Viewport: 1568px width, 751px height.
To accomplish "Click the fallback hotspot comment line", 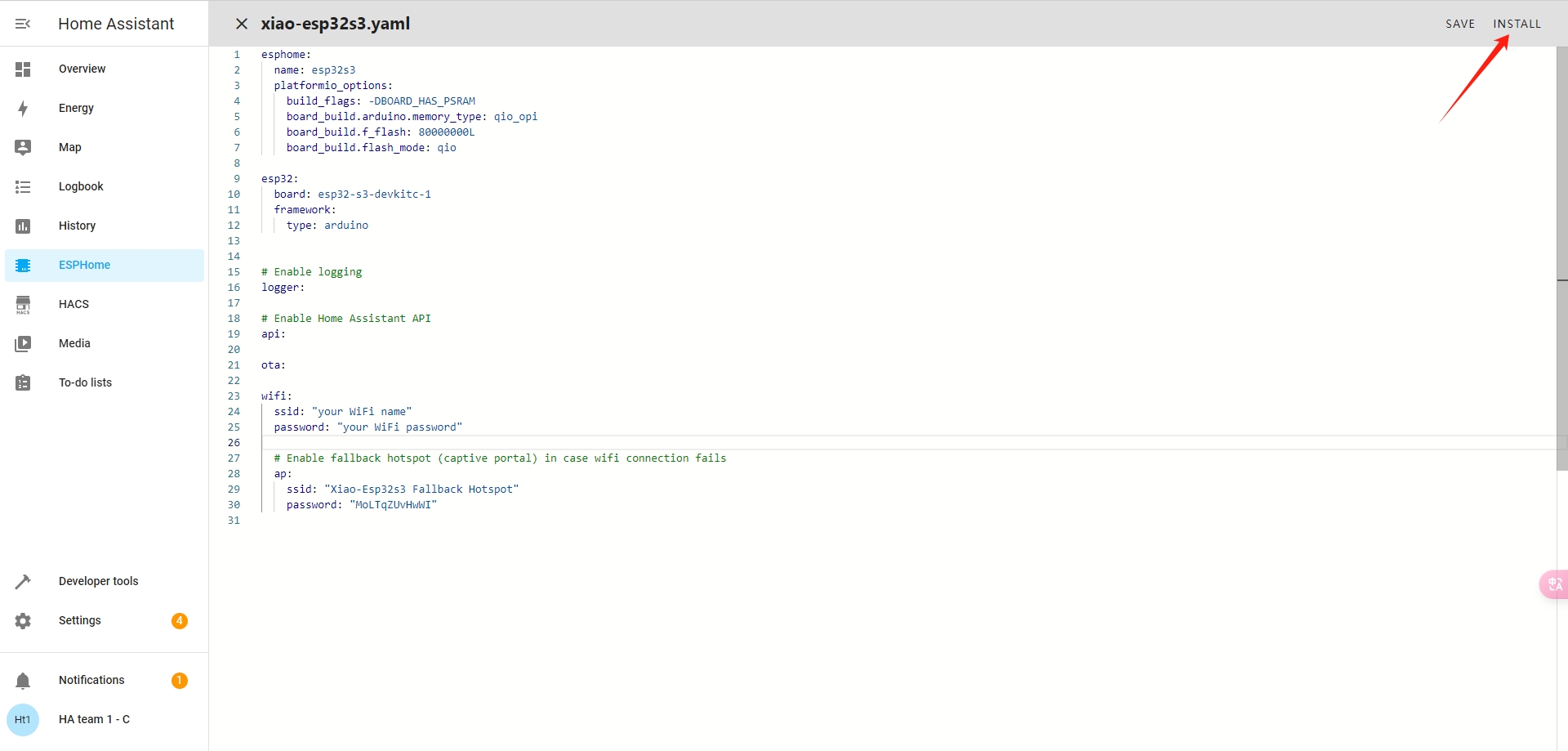I will point(500,458).
